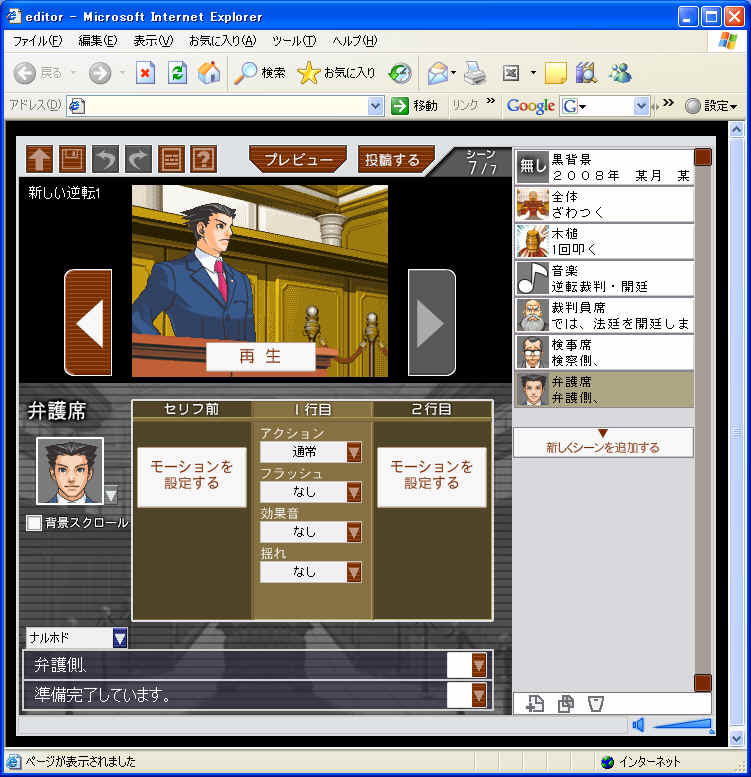Open the フラッシュ dropdown
Viewport: 751px width, 777px height.
click(354, 492)
